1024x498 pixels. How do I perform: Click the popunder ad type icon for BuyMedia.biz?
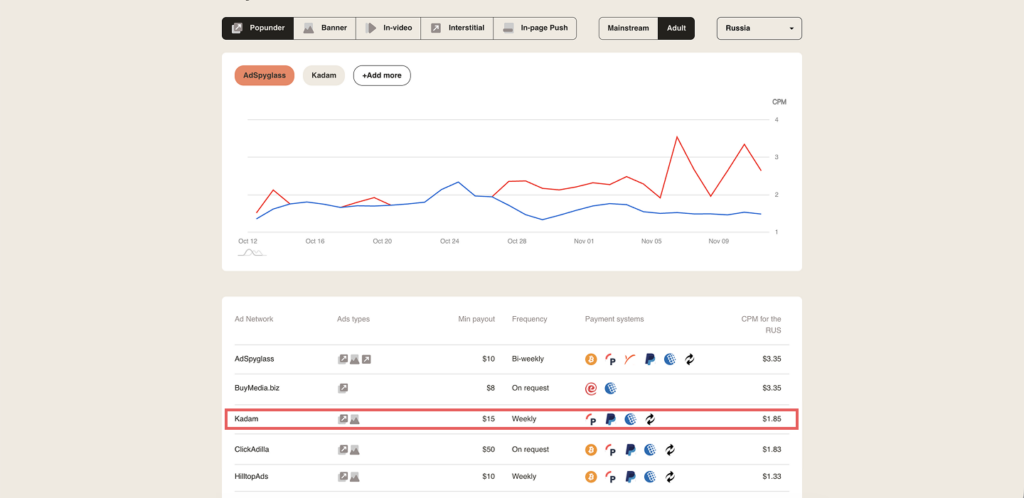(x=343, y=388)
